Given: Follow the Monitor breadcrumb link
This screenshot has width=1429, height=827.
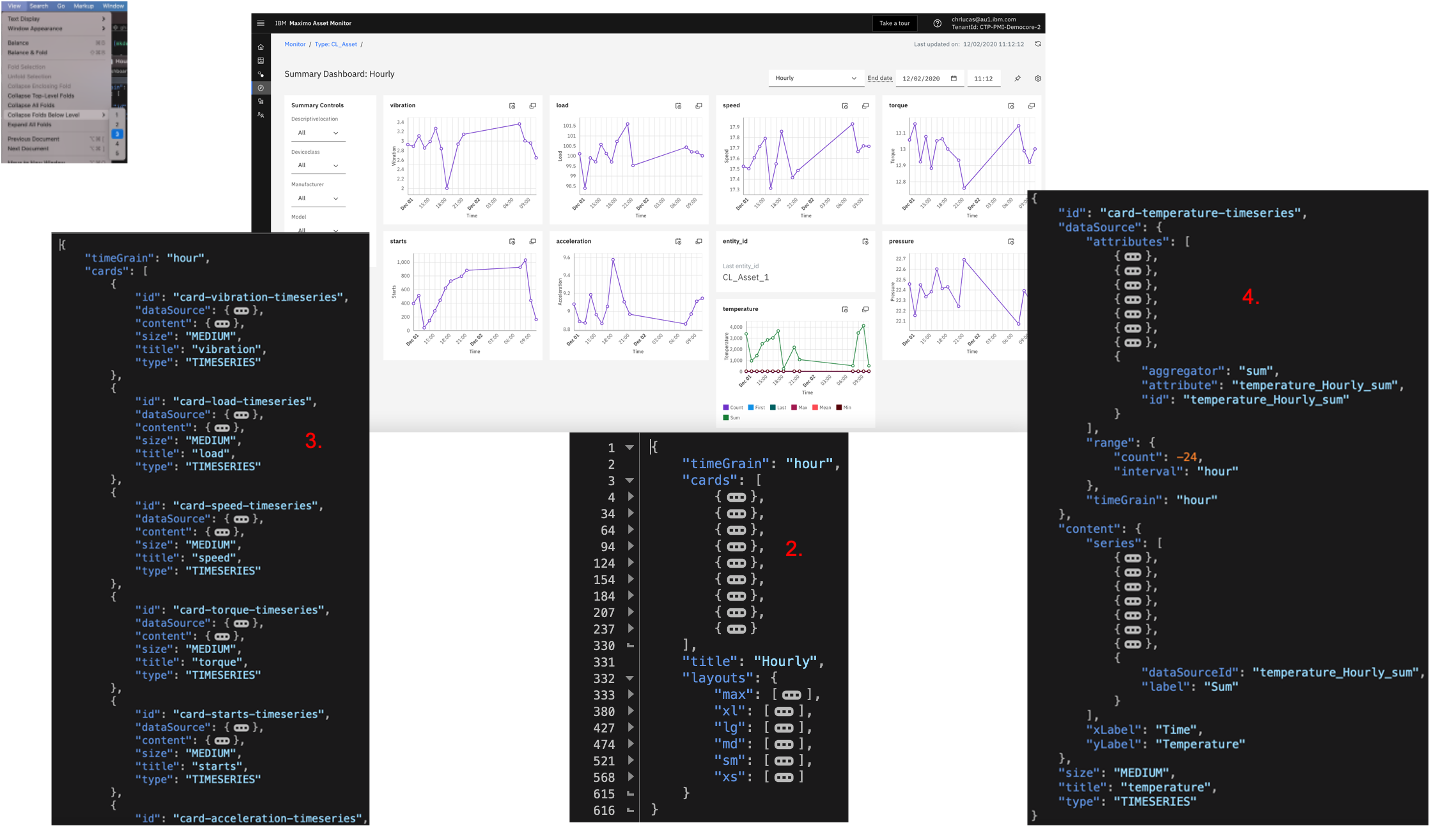Looking at the screenshot, I should pos(295,44).
